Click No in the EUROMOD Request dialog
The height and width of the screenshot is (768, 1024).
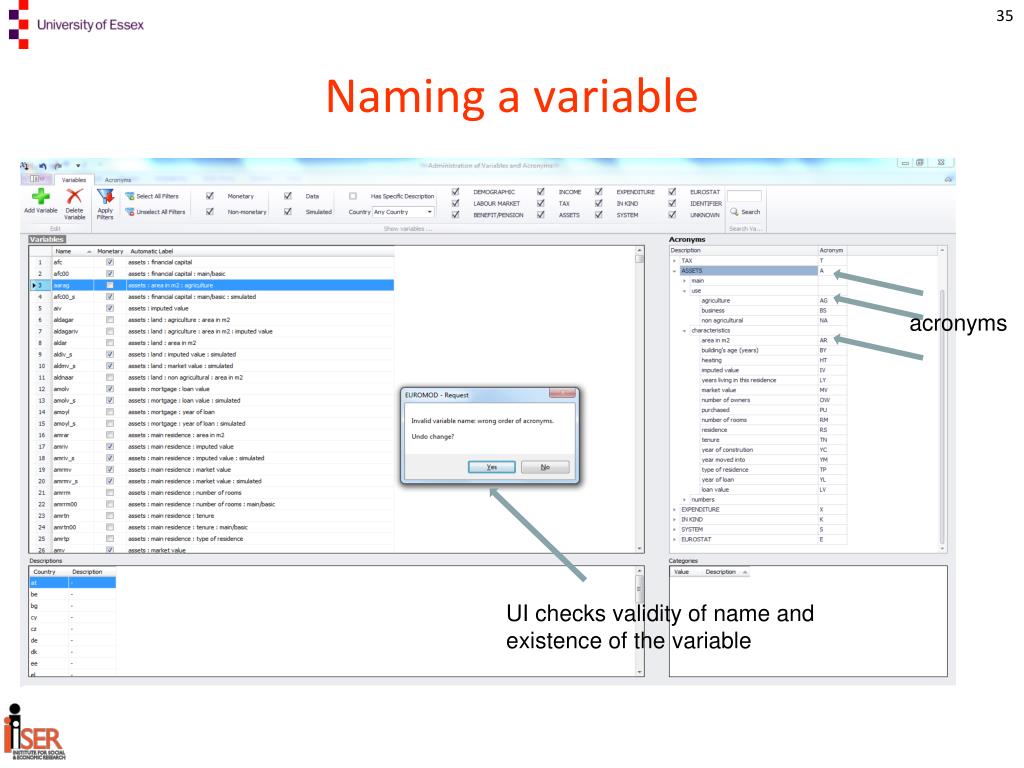pos(545,467)
